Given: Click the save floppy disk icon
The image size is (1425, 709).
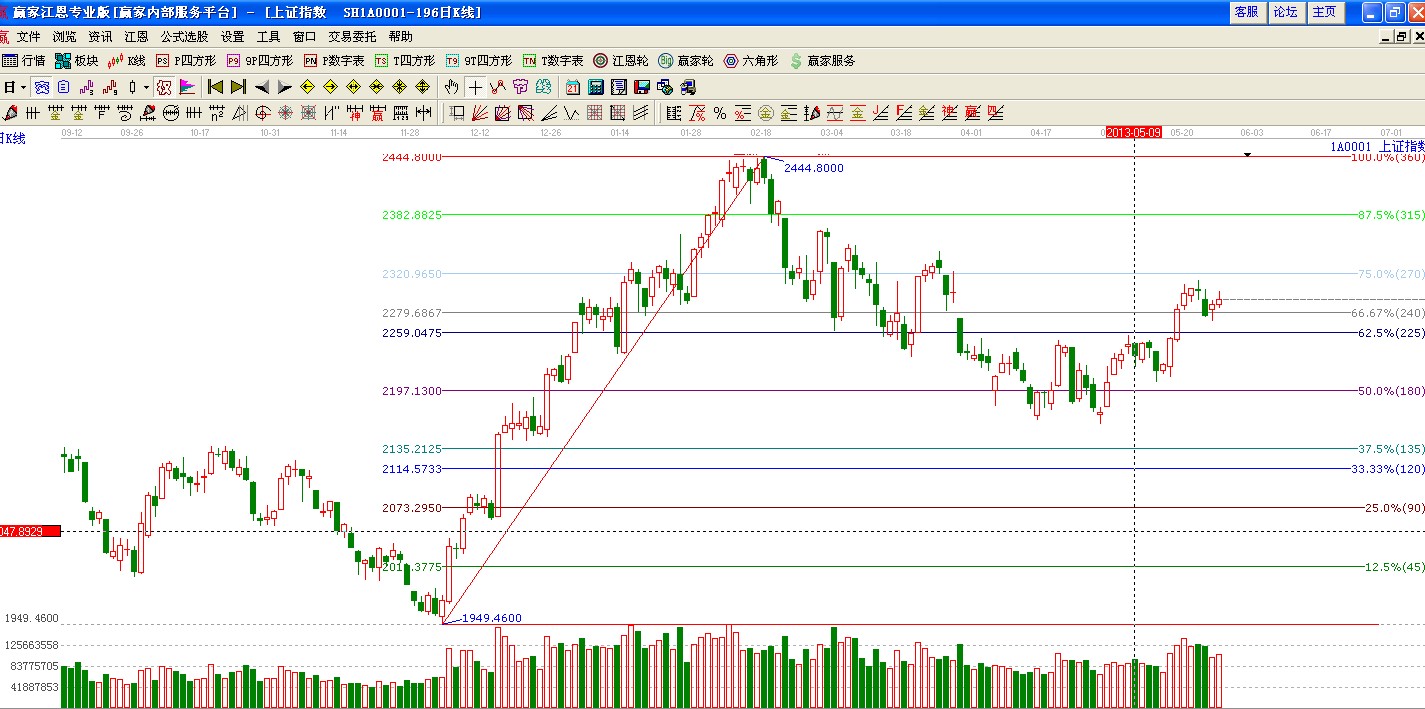Looking at the screenshot, I should click(x=641, y=87).
